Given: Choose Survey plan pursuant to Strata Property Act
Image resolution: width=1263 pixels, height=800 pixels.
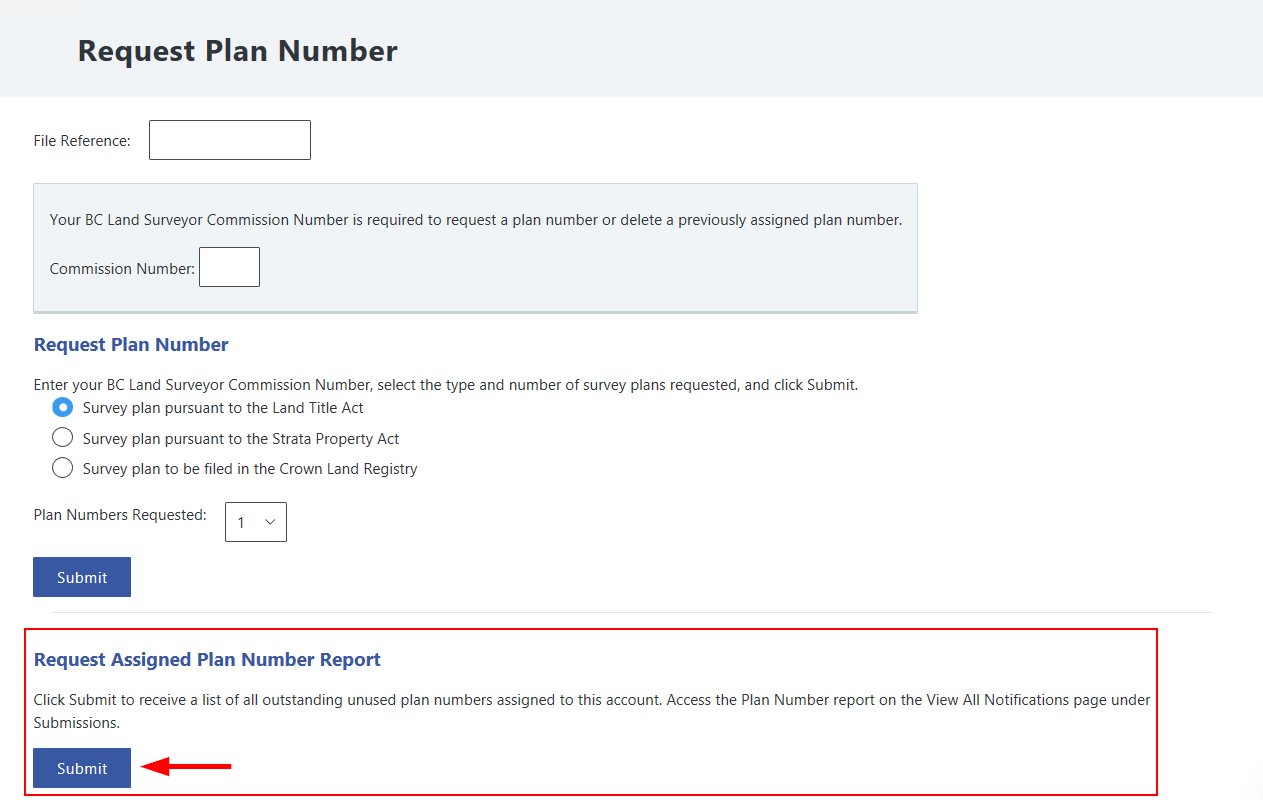Looking at the screenshot, I should (63, 438).
